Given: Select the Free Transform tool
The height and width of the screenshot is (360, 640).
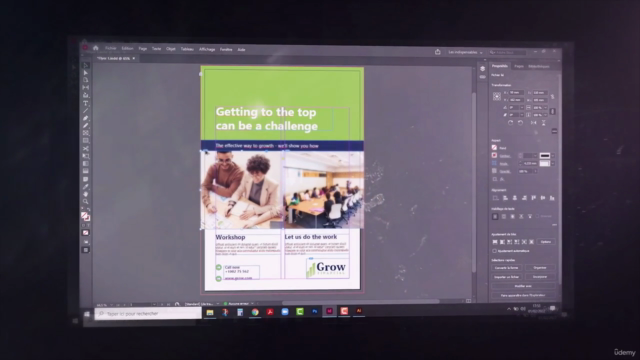Looking at the screenshot, I should [86, 156].
